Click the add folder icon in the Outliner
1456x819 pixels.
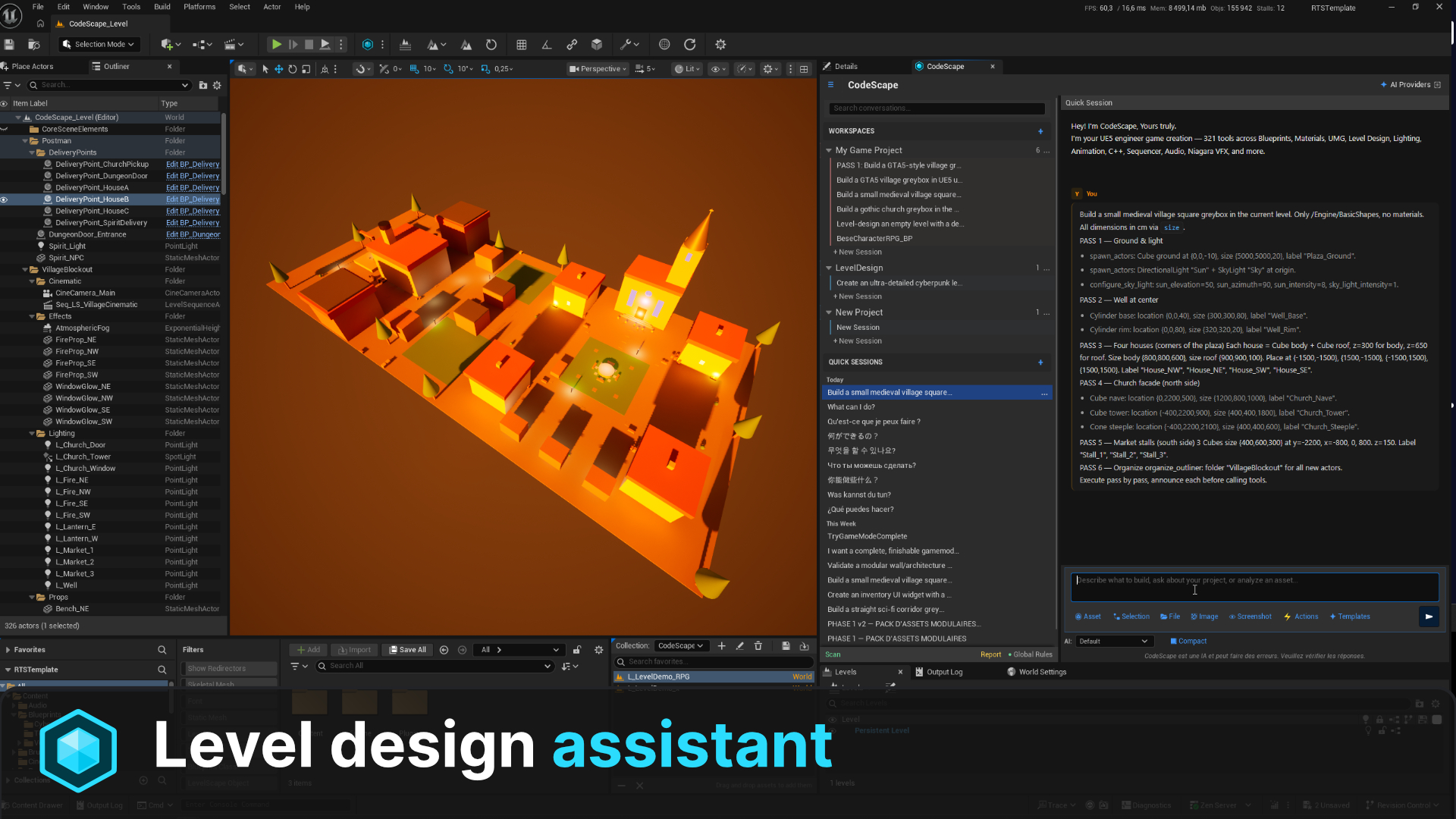[202, 85]
